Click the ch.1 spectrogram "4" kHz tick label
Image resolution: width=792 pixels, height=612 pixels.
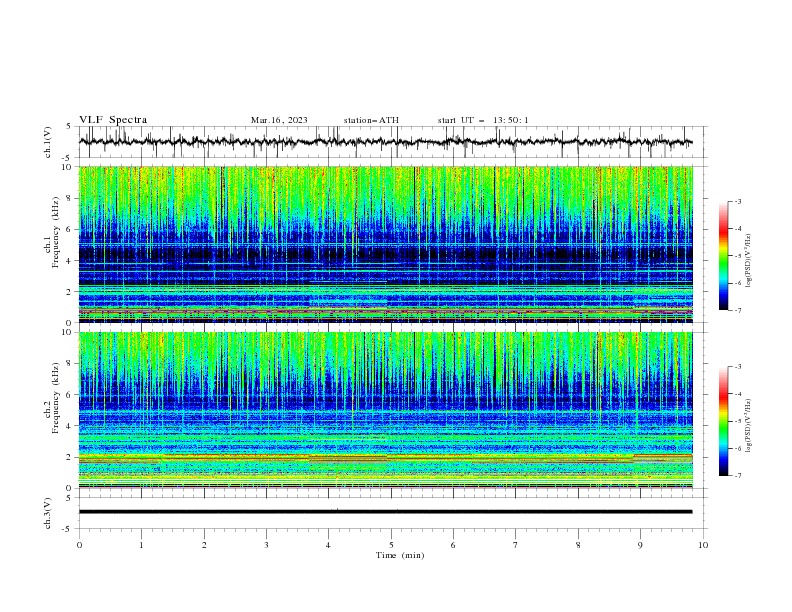click(x=71, y=261)
